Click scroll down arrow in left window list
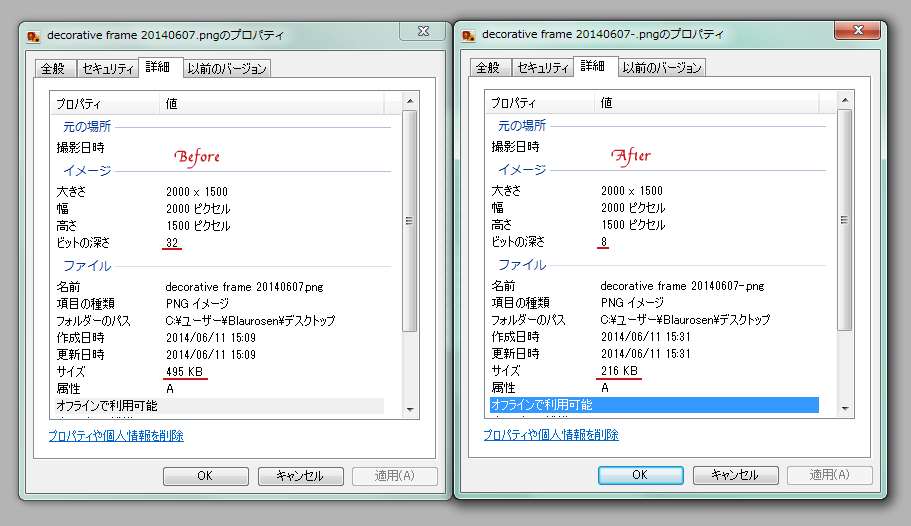 click(x=410, y=410)
